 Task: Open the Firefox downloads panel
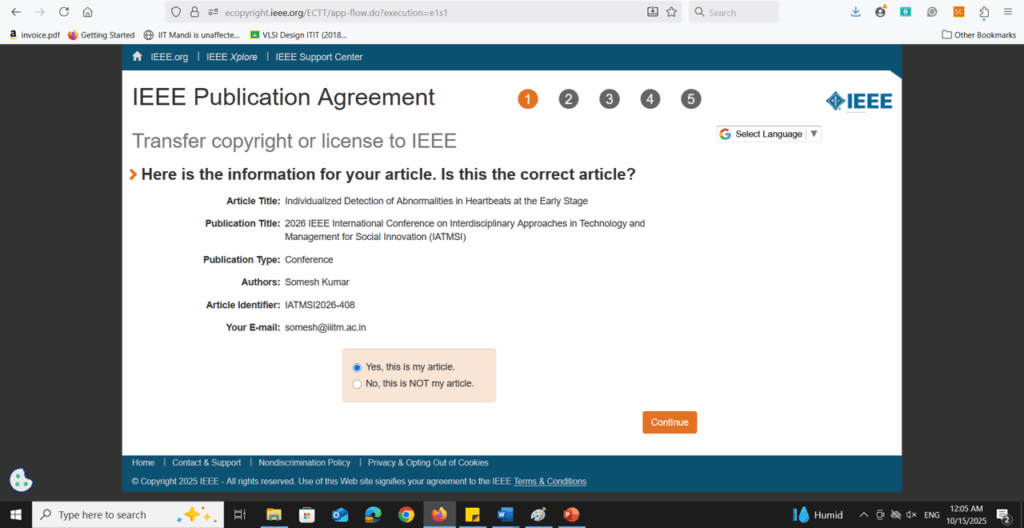855,12
